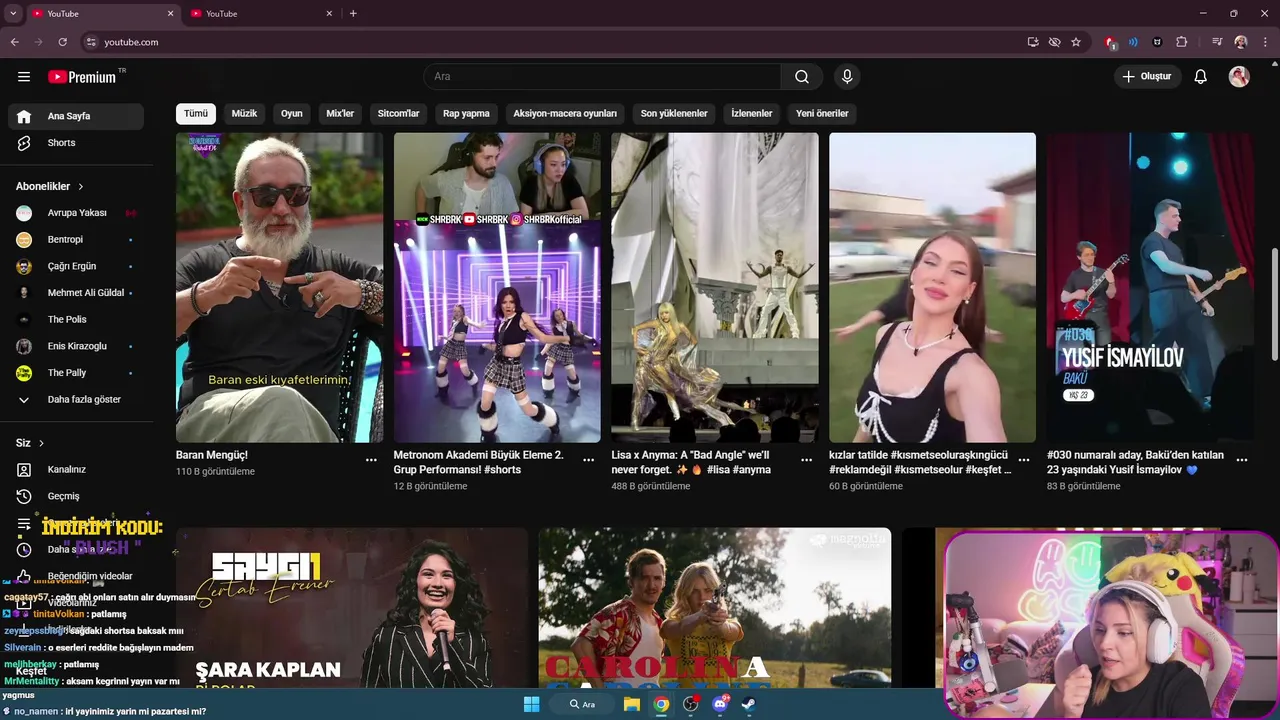Viewport: 1280px width, 720px height.
Task: Open options for Metronom Akademi short
Action: click(x=589, y=460)
